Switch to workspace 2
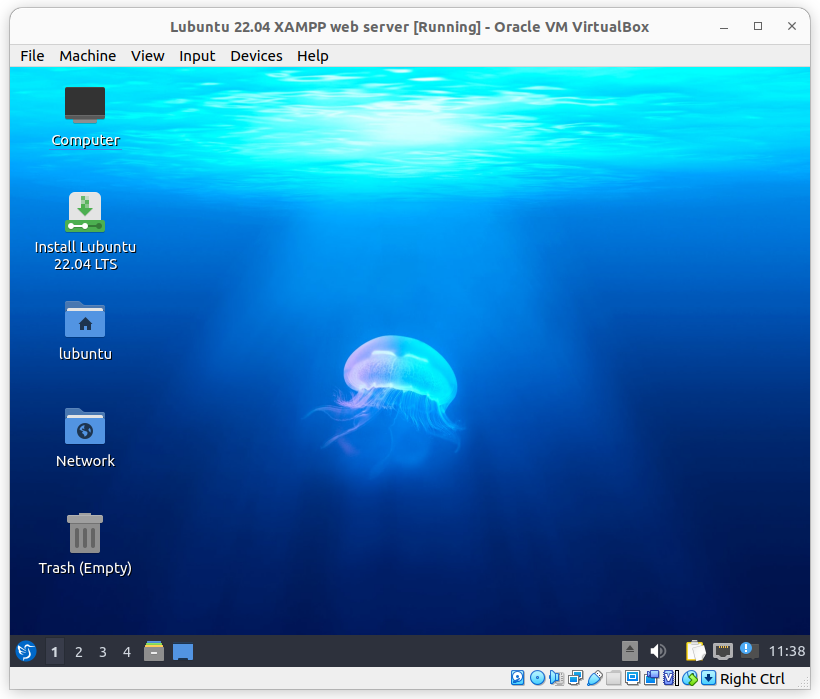 pyautogui.click(x=79, y=652)
